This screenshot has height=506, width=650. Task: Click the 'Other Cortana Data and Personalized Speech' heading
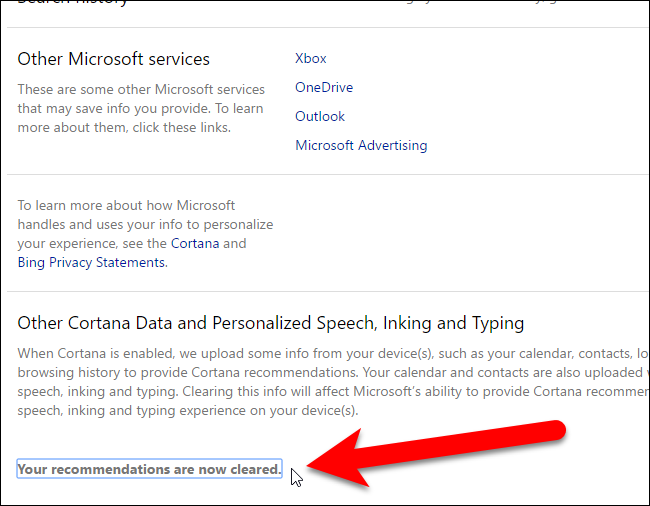pos(270,323)
